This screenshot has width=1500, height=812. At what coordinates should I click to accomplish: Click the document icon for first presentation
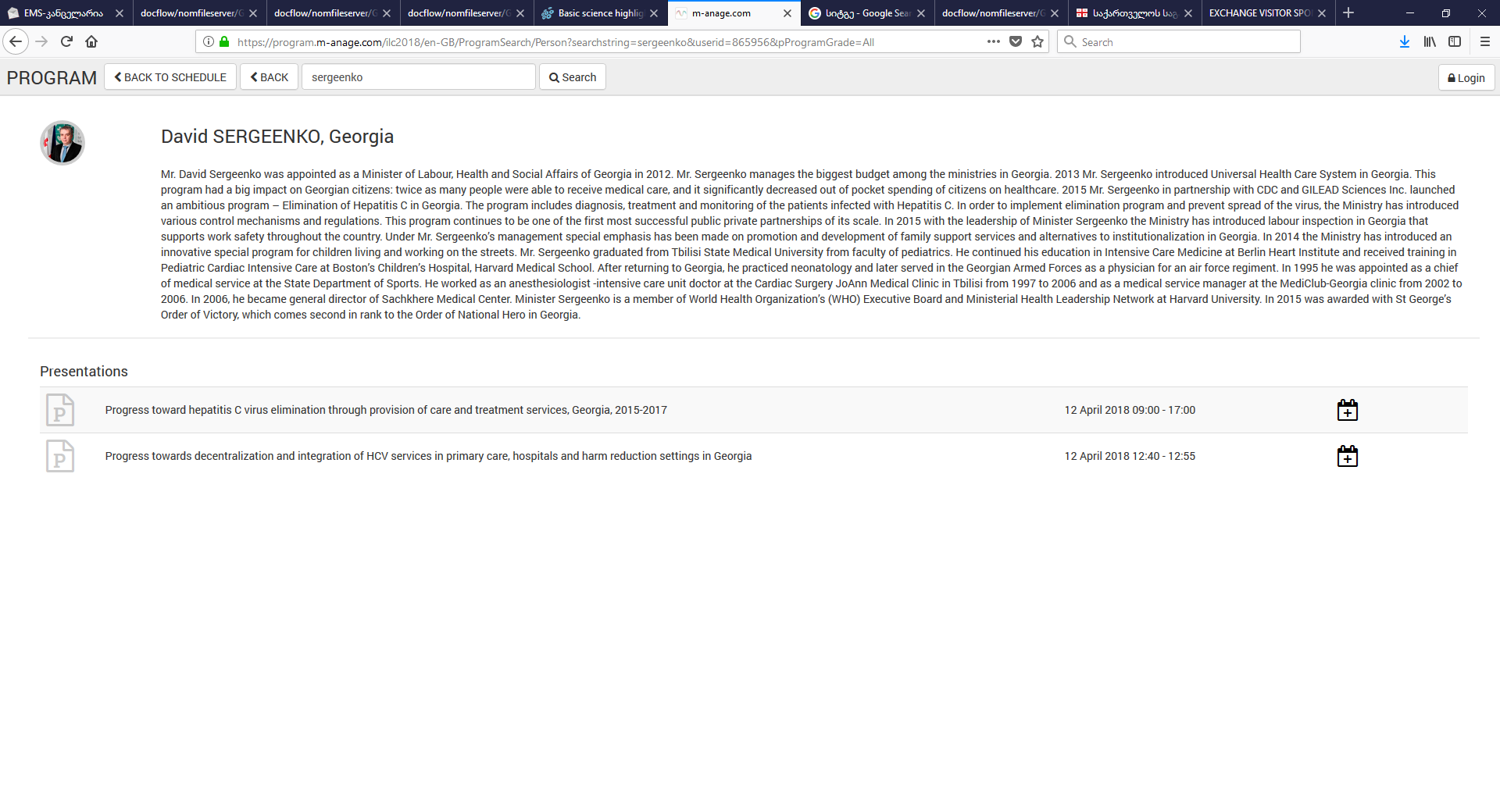click(x=60, y=410)
